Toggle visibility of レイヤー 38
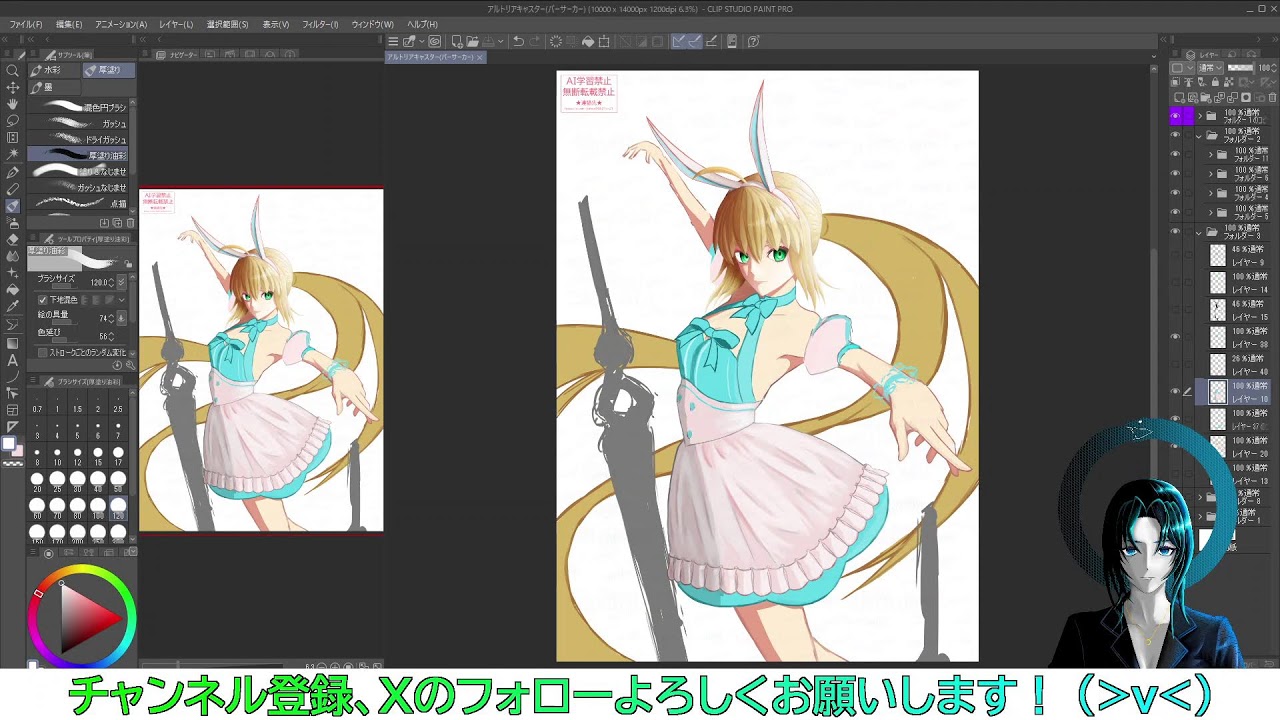This screenshot has width=1280, height=720. coord(1175,337)
